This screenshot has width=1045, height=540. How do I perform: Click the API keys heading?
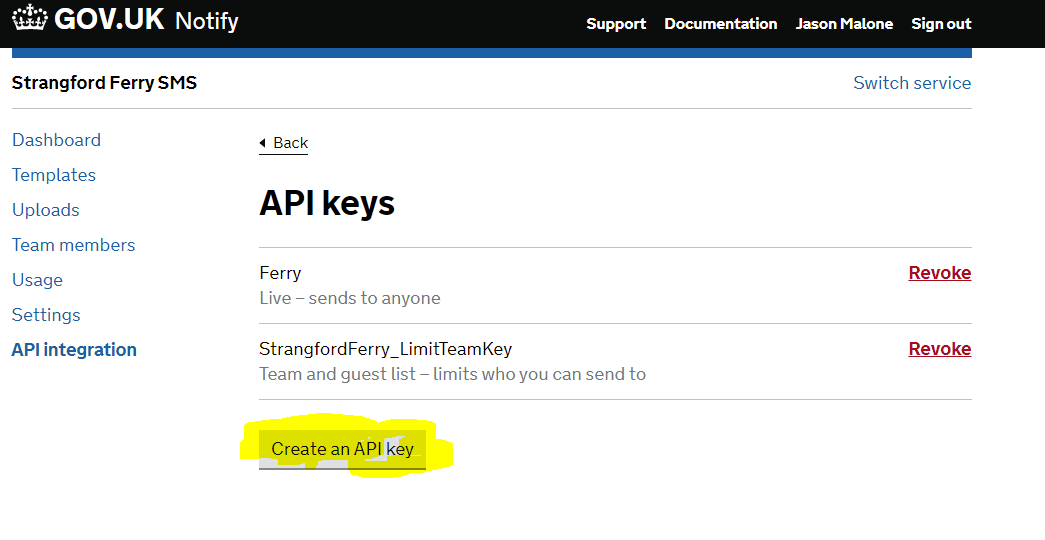click(x=327, y=203)
